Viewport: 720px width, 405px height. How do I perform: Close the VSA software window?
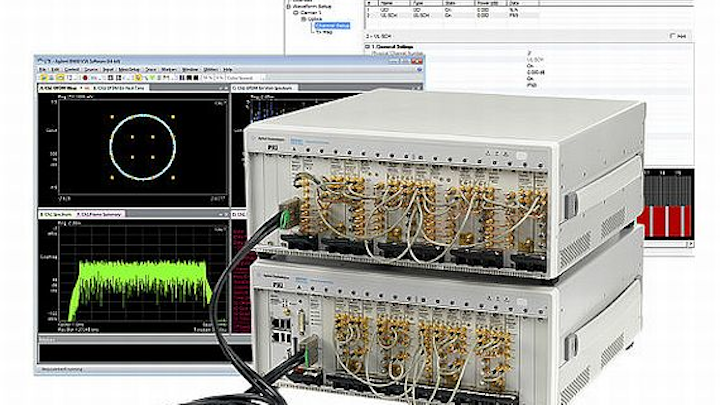click(x=417, y=61)
